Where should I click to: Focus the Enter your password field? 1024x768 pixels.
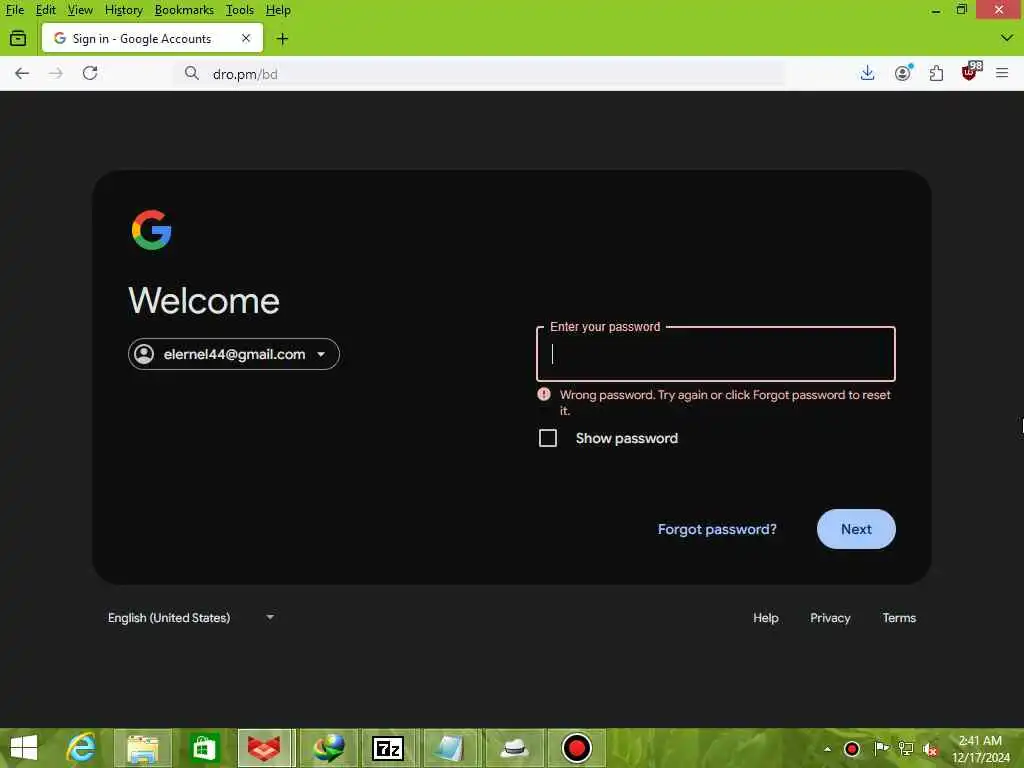coord(716,354)
